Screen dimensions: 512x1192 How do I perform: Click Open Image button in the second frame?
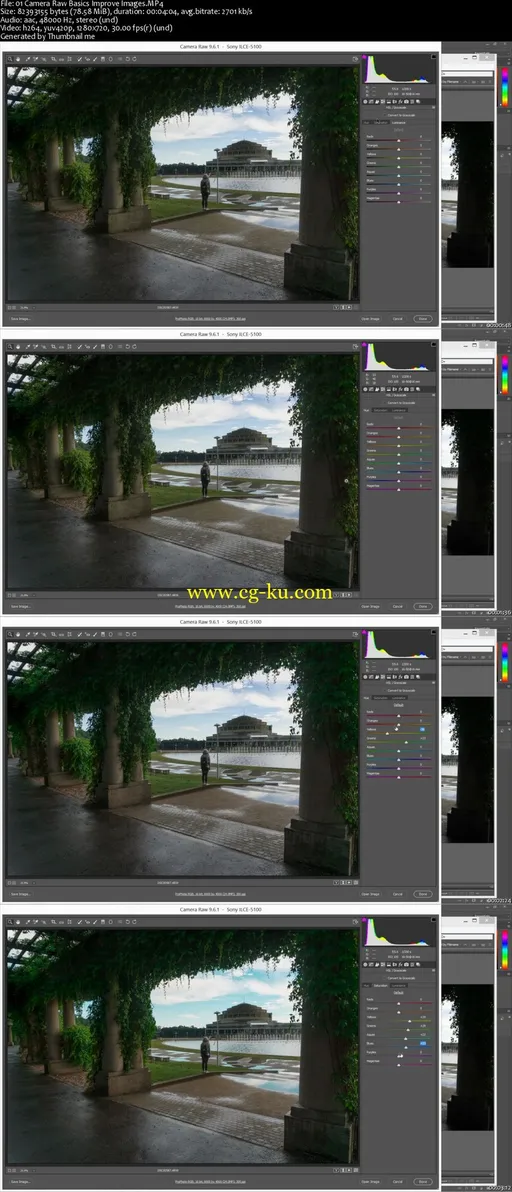point(371,606)
